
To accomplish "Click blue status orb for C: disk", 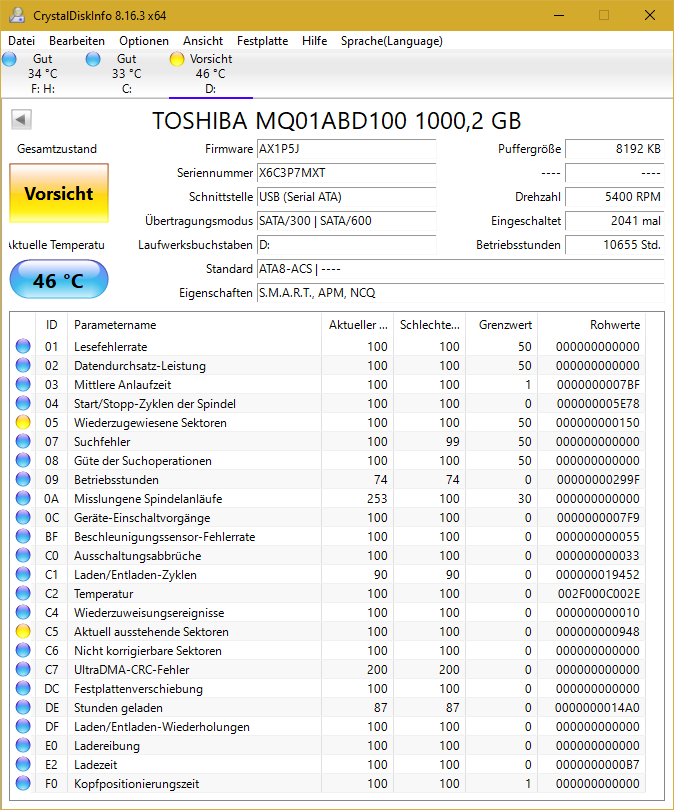I will click(x=93, y=59).
